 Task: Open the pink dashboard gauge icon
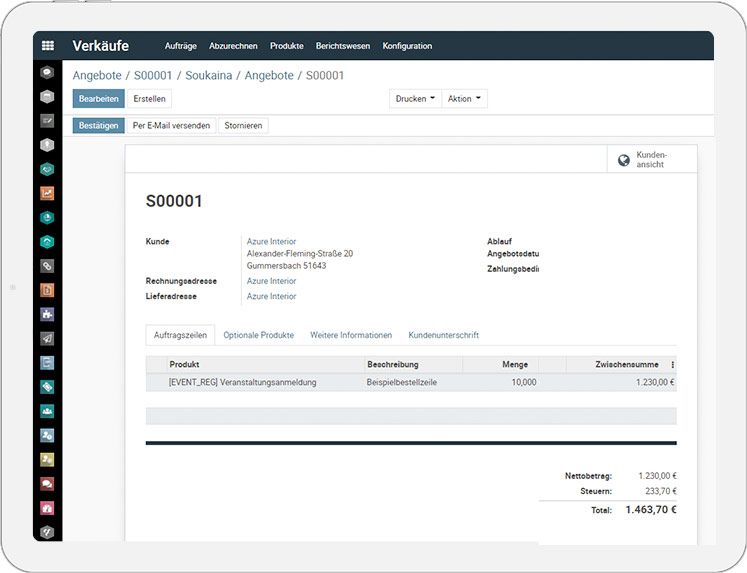[x=47, y=508]
